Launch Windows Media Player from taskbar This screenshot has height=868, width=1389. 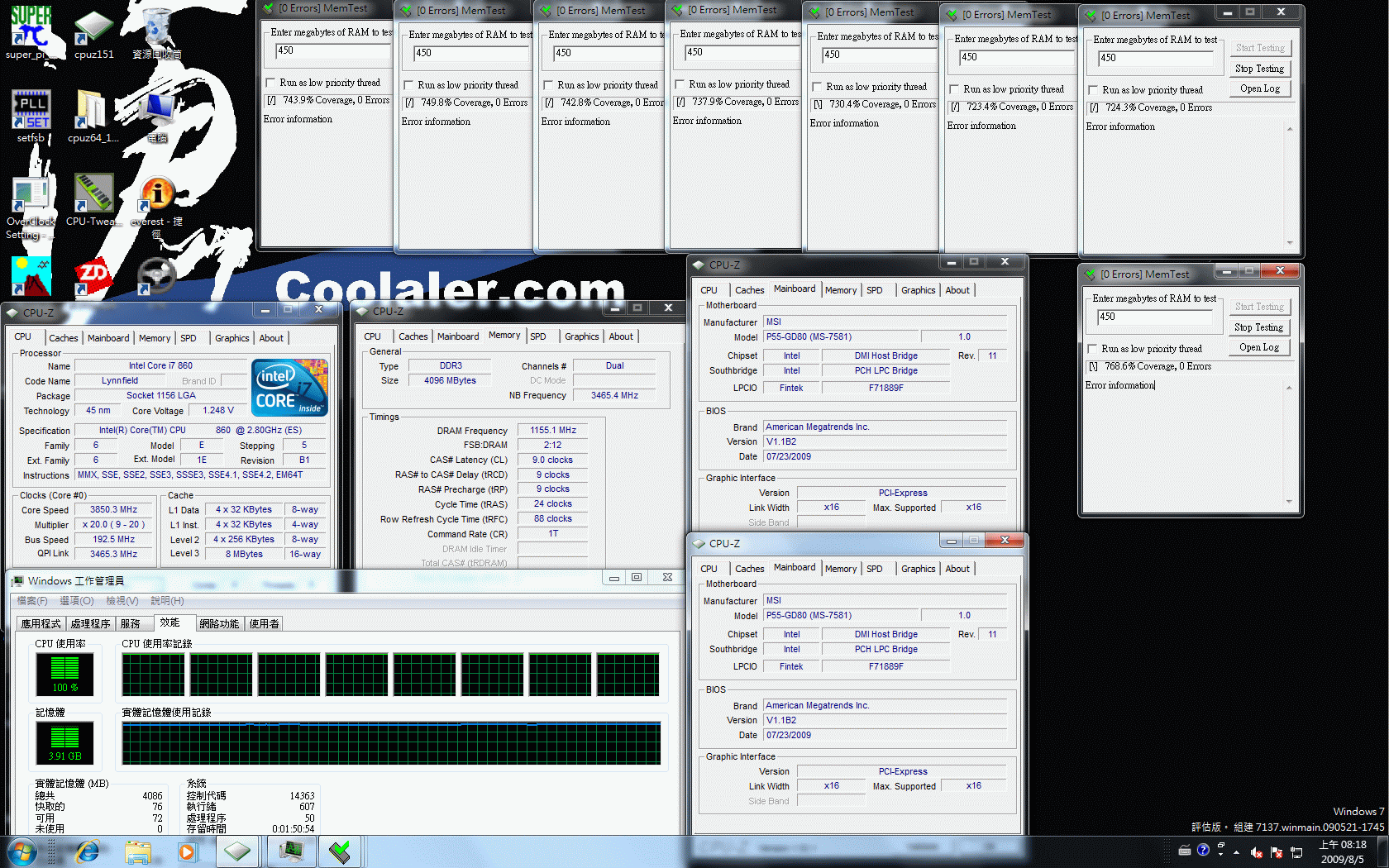(x=187, y=851)
